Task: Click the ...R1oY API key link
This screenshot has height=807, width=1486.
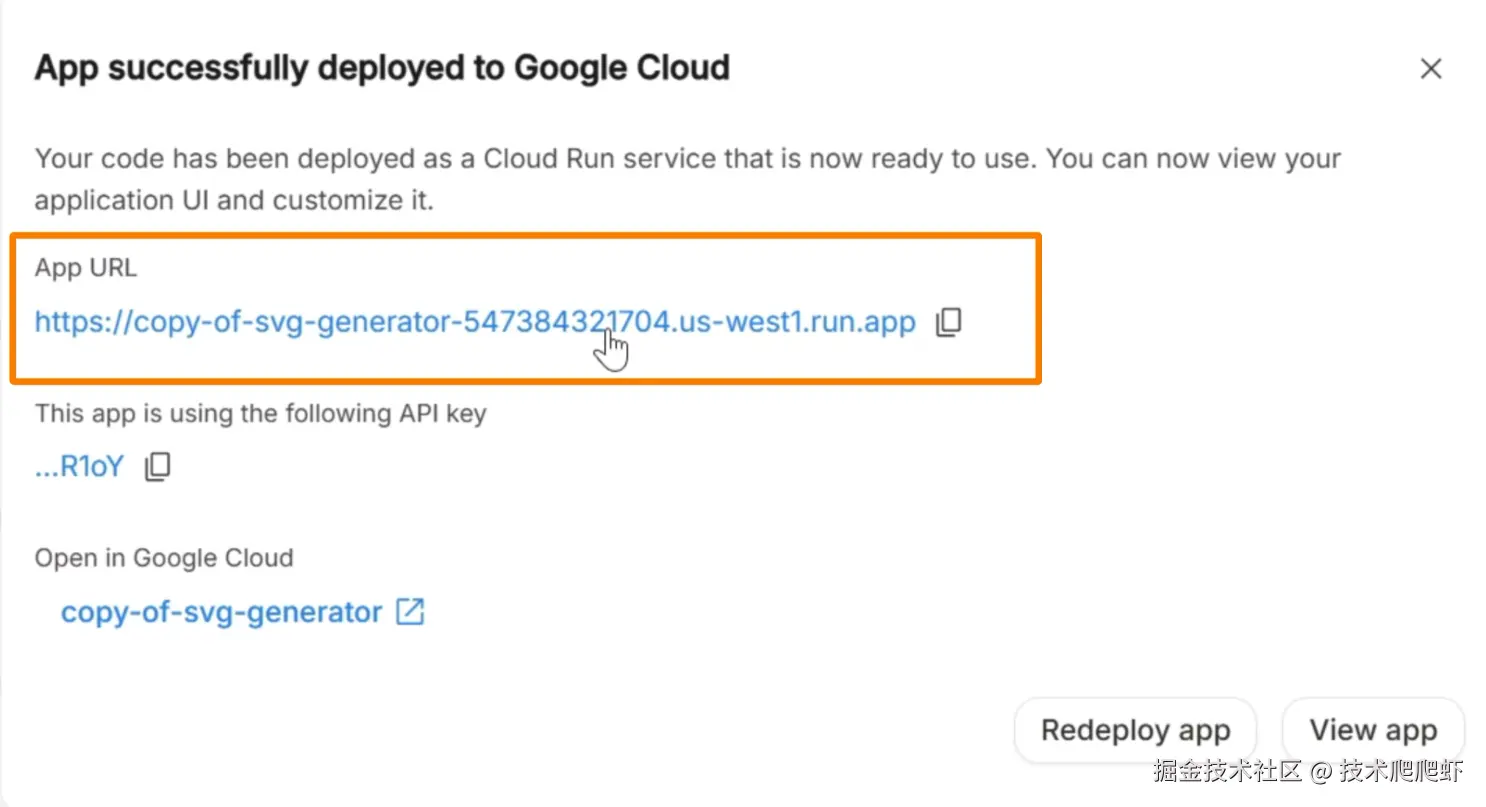Action: [x=79, y=466]
